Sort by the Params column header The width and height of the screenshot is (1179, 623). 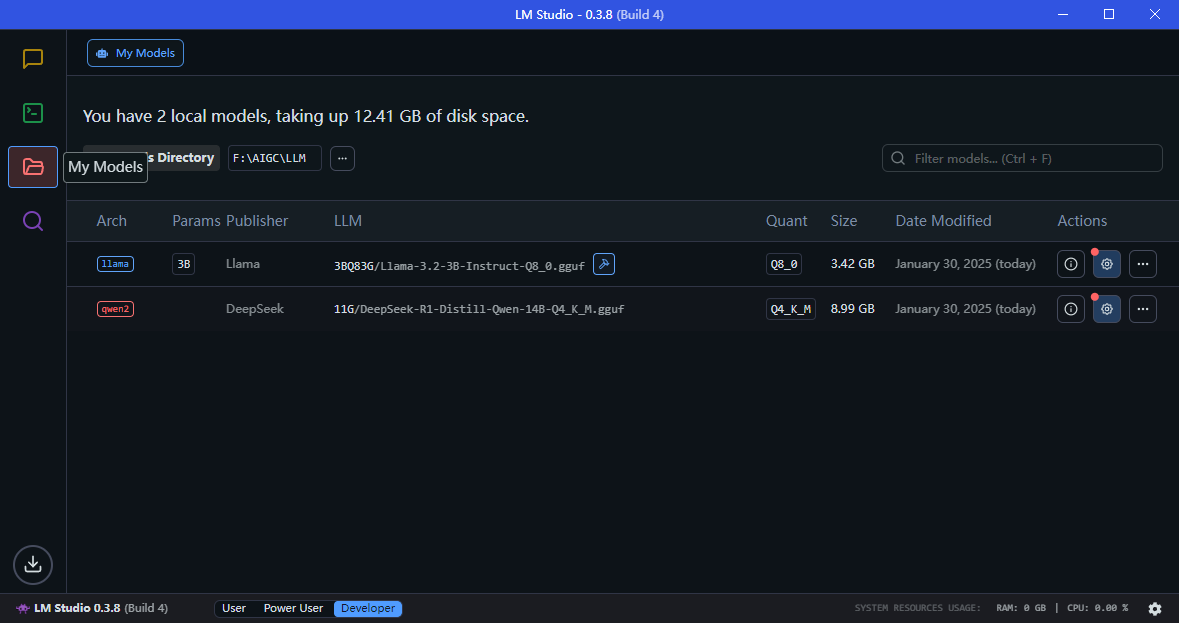point(196,221)
